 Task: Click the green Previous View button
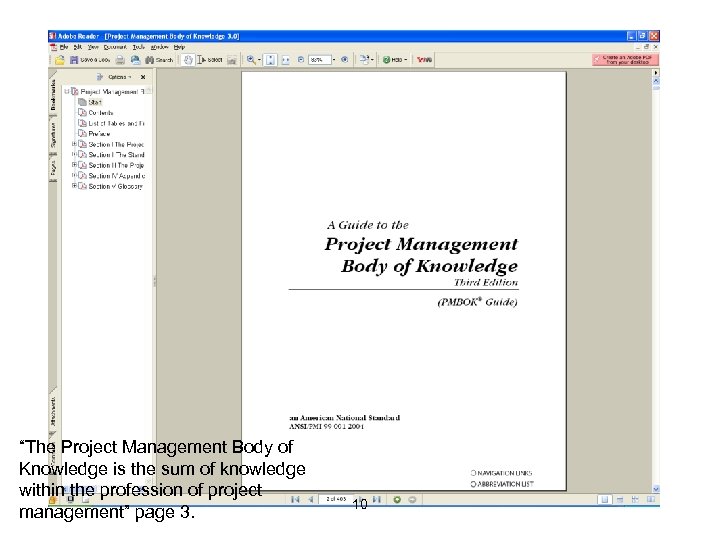pyautogui.click(x=397, y=500)
